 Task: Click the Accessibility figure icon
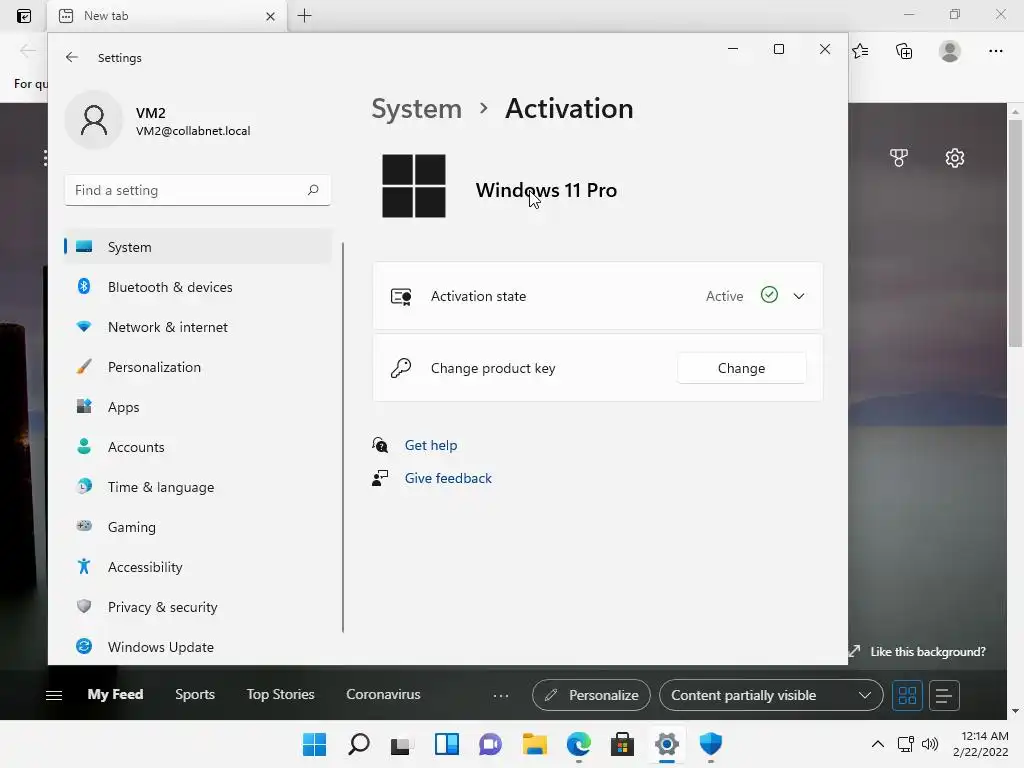[84, 566]
